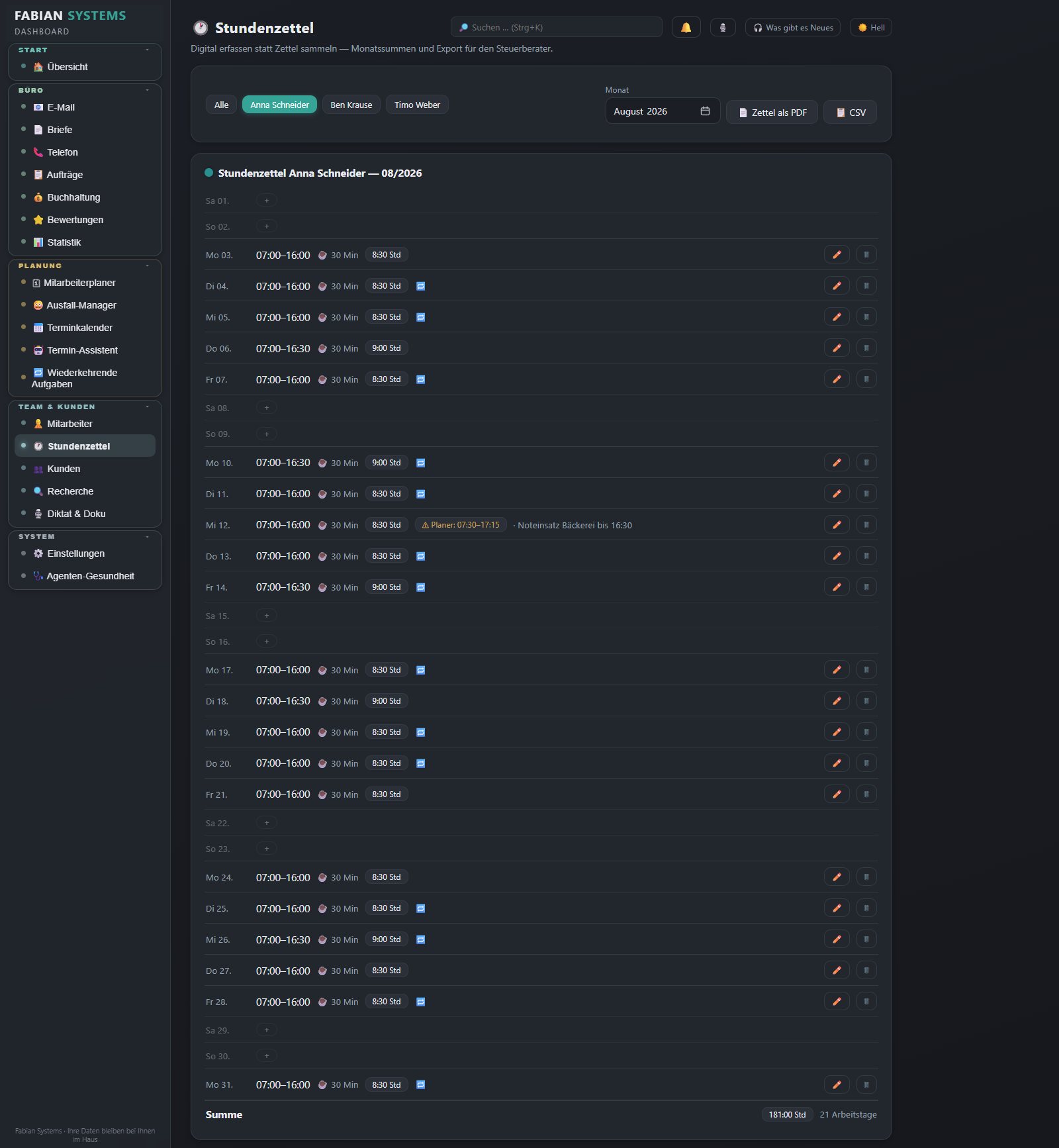Image resolution: width=1059 pixels, height=1148 pixels.
Task: Open Mitarbeiterplaner in sidebar
Action: tap(85, 283)
